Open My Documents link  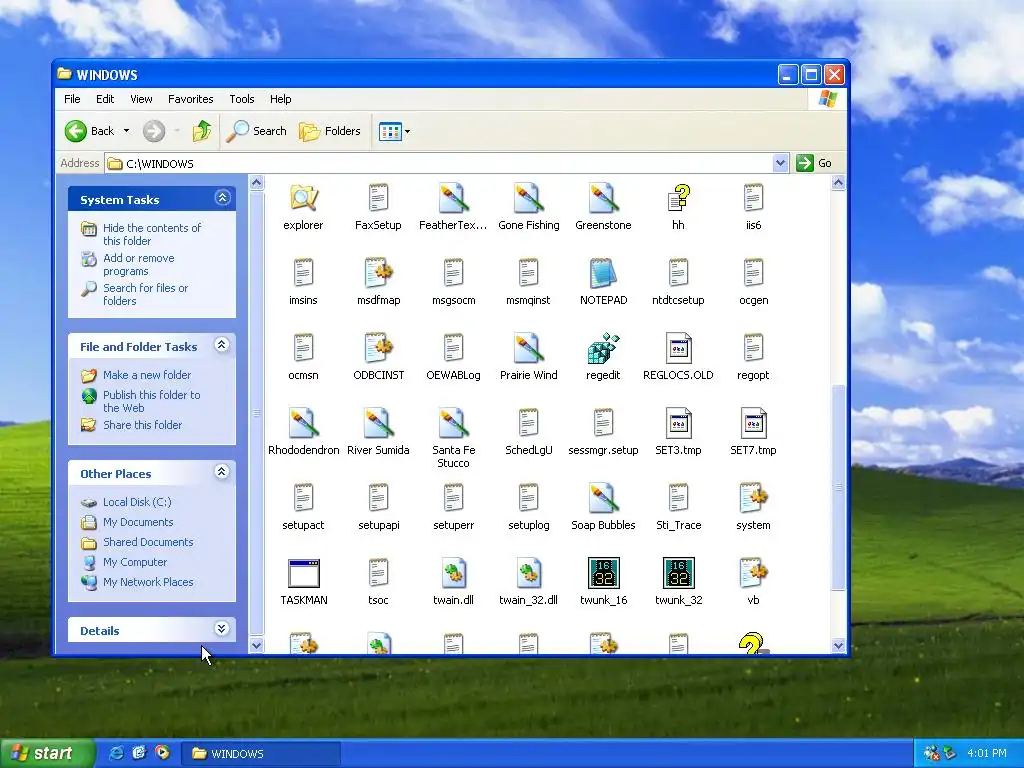[x=138, y=522]
